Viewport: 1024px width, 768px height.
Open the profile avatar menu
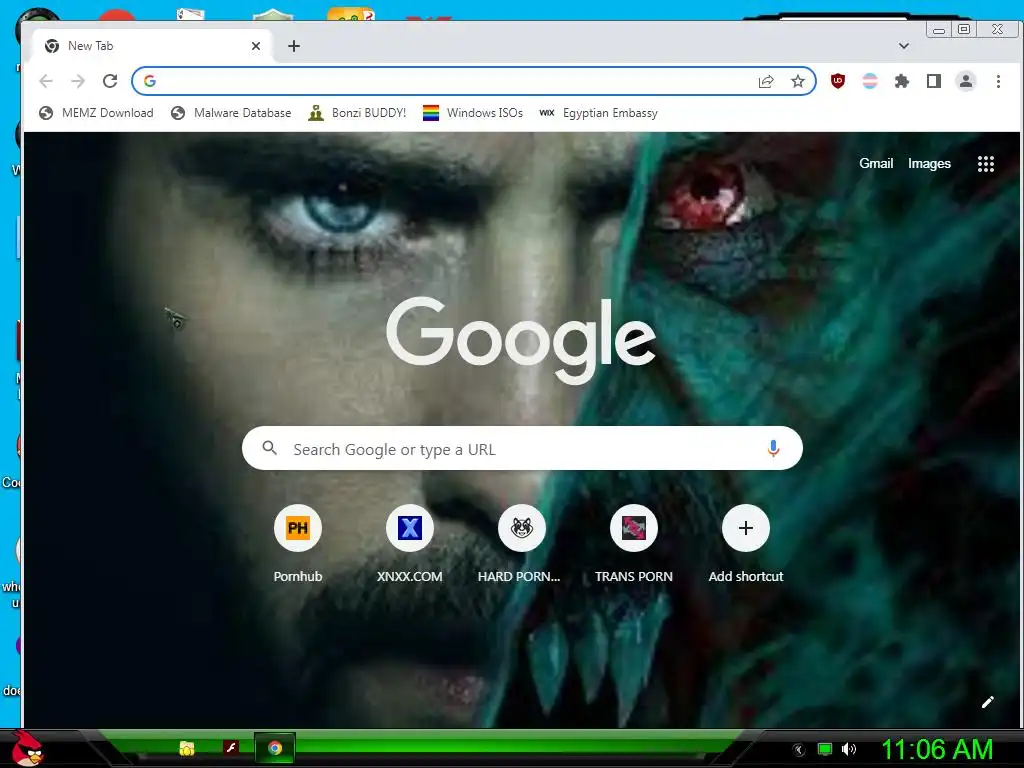click(x=966, y=81)
